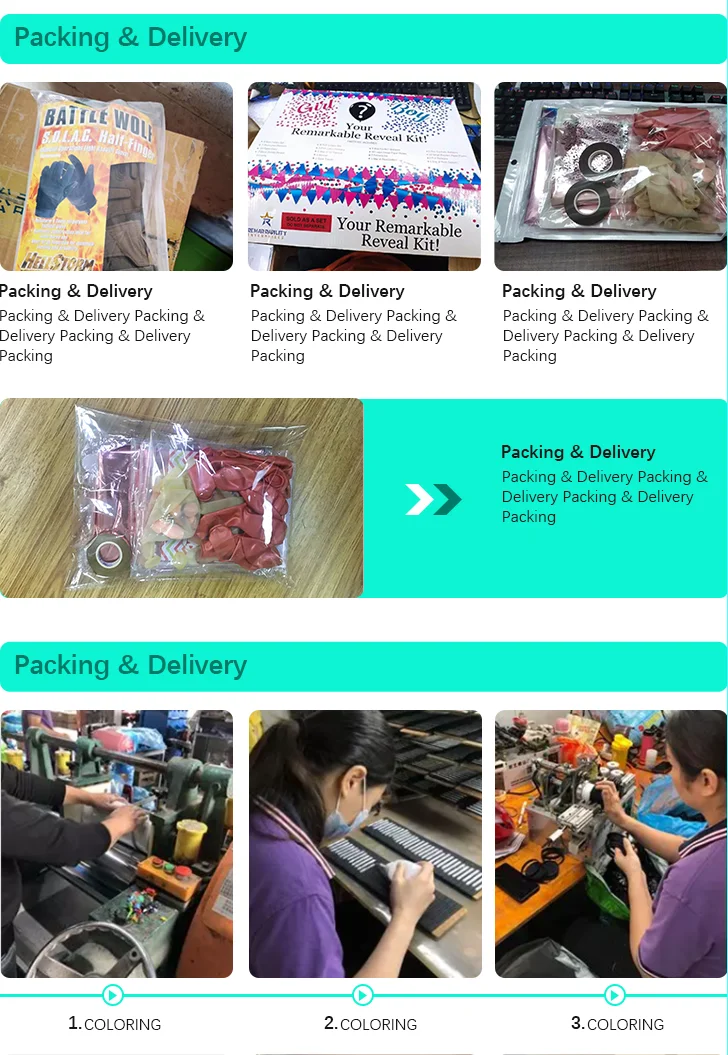View the zip bag with tape rolls photo

pos(611,176)
